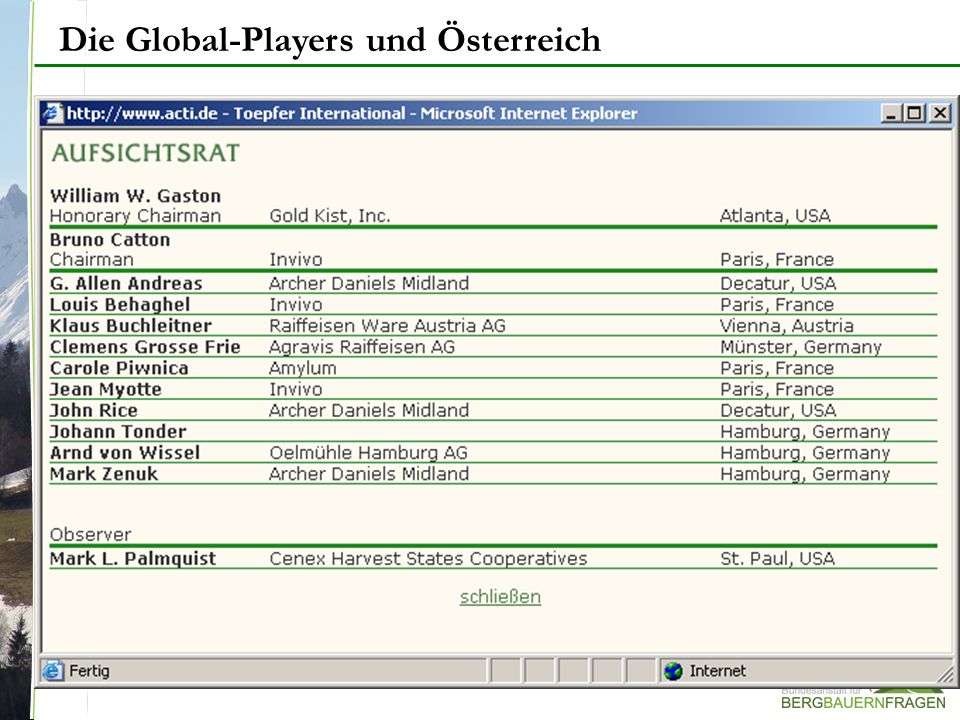Viewport: 960px width, 720px height.
Task: Select the name Arnd von Wissel
Action: click(x=125, y=452)
